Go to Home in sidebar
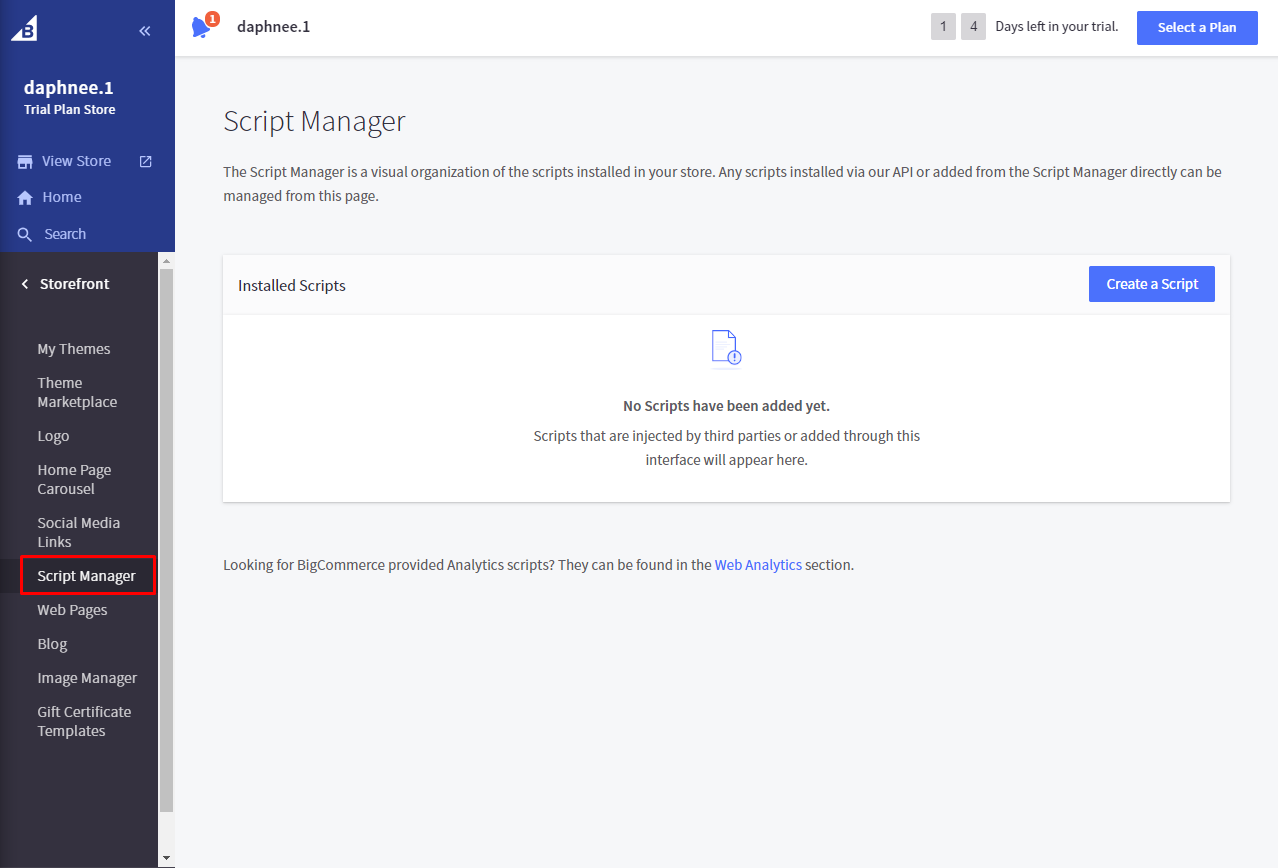The height and width of the screenshot is (868, 1278). 62,198
